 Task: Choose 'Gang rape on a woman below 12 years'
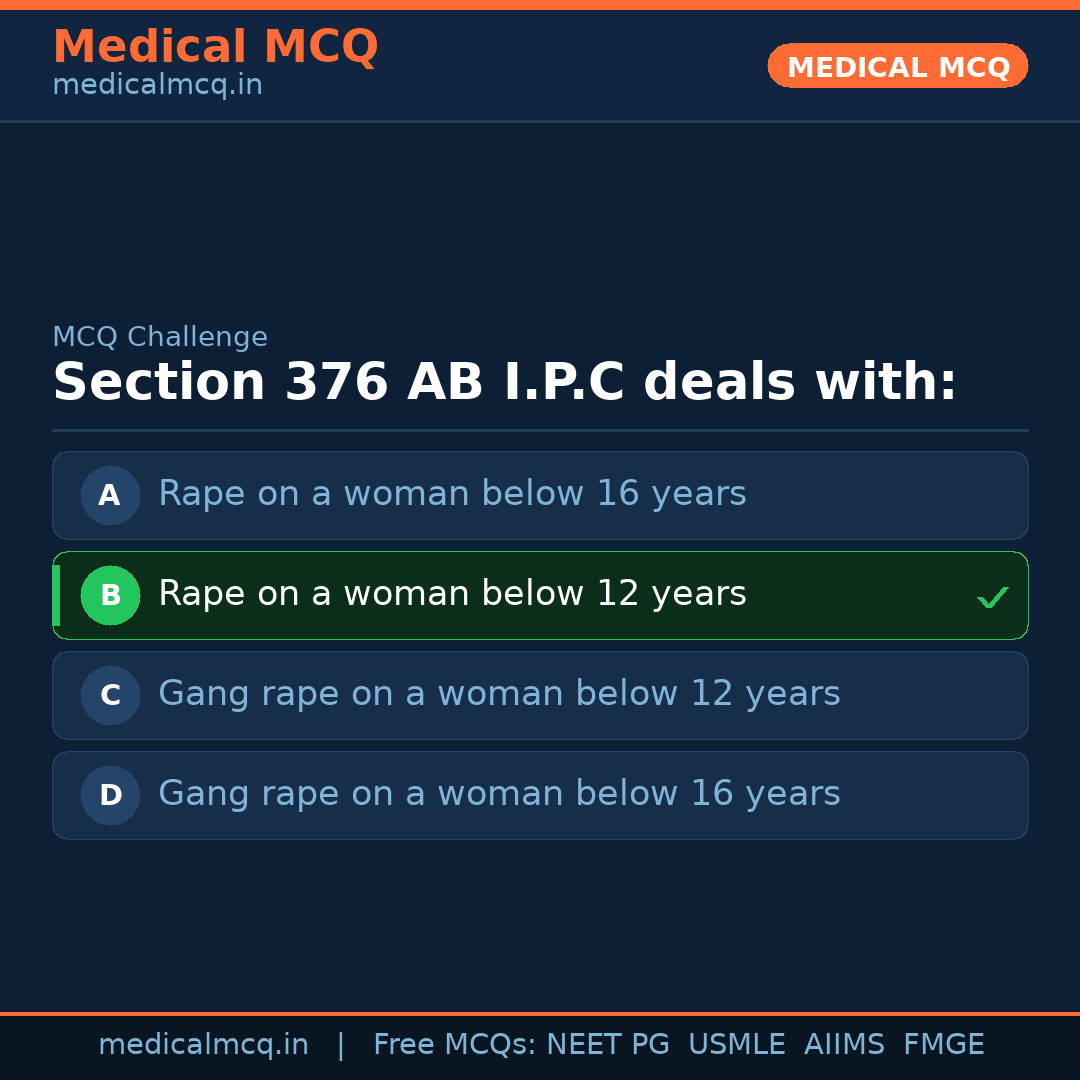click(499, 694)
